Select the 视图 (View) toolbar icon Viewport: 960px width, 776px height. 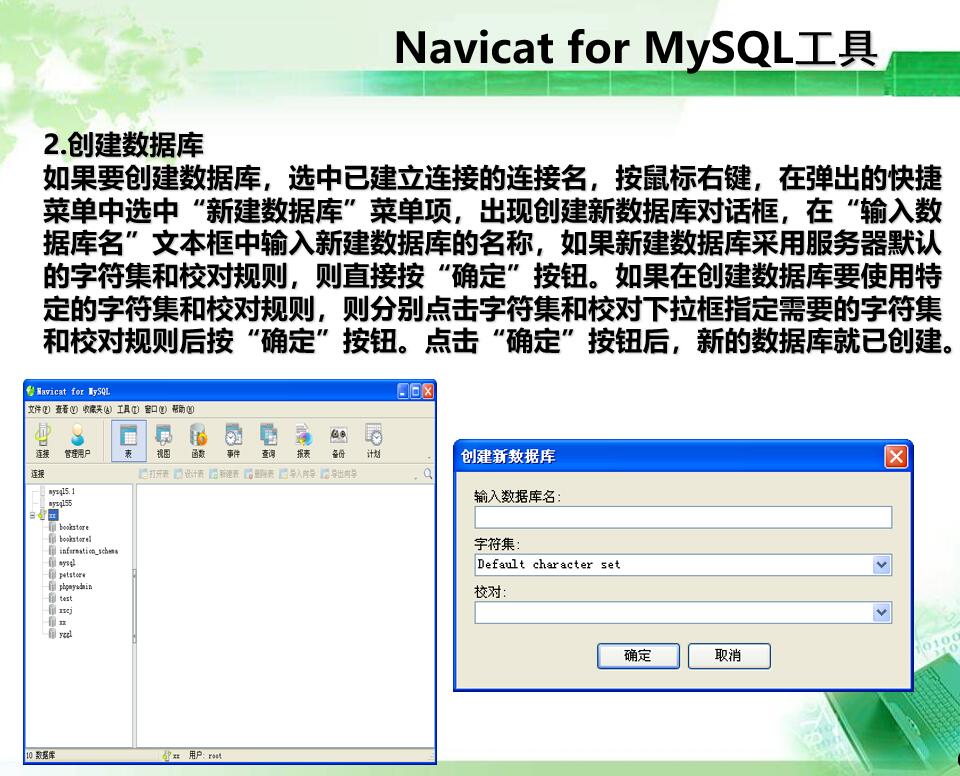point(163,440)
